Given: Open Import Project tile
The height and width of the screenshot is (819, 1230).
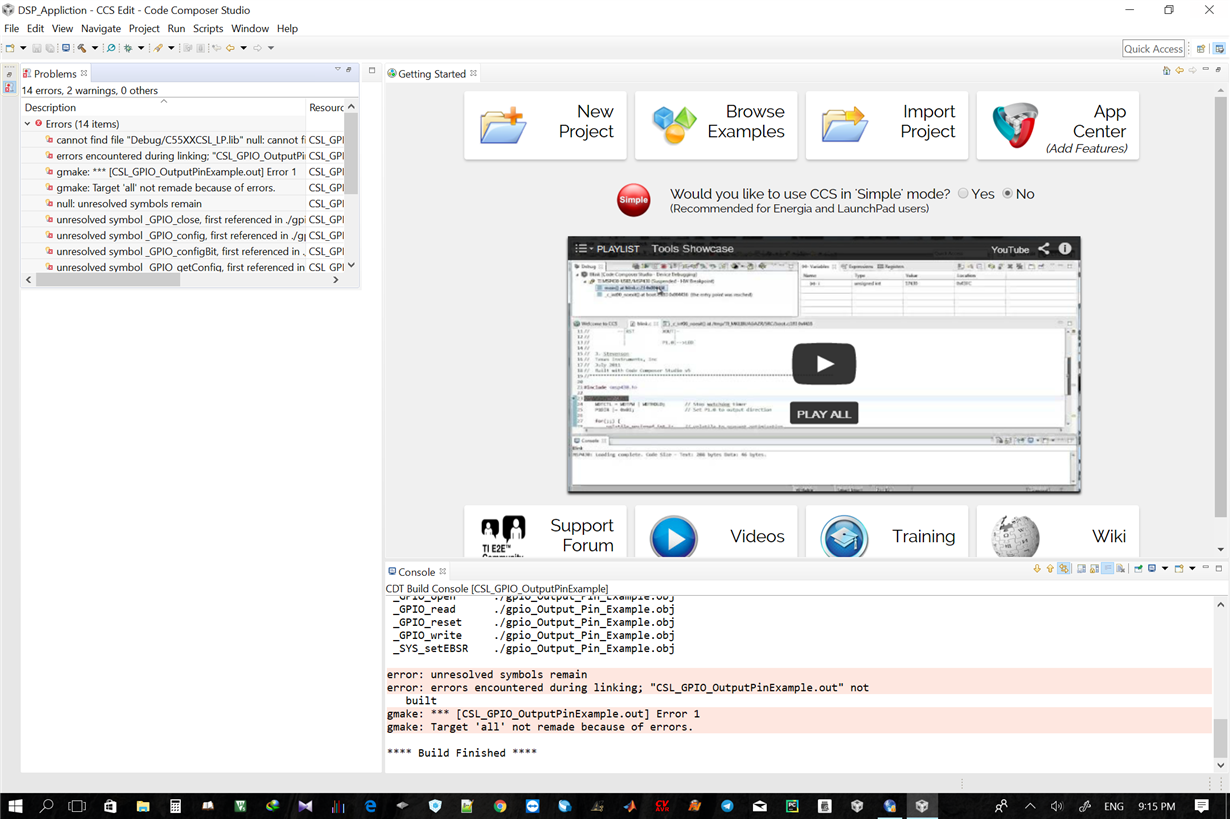Looking at the screenshot, I should click(887, 125).
